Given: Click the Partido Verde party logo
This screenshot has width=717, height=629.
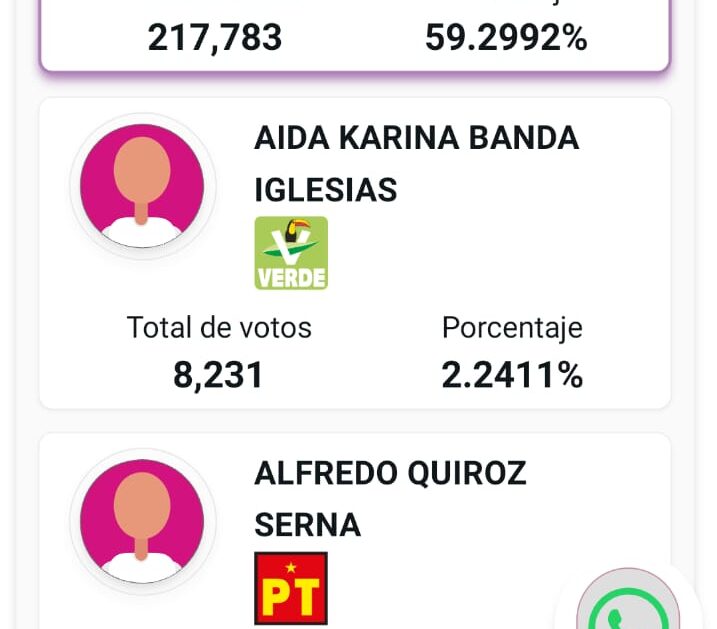Looking at the screenshot, I should coord(291,253).
